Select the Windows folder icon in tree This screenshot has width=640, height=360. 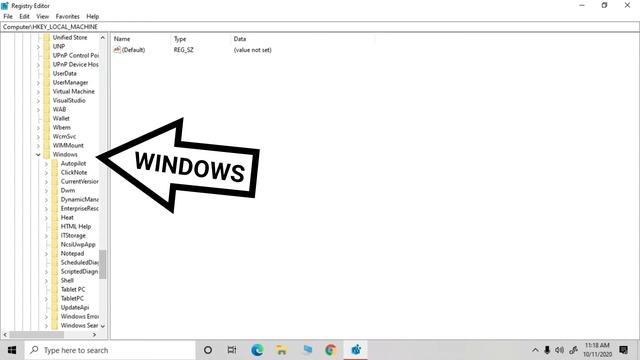47,154
